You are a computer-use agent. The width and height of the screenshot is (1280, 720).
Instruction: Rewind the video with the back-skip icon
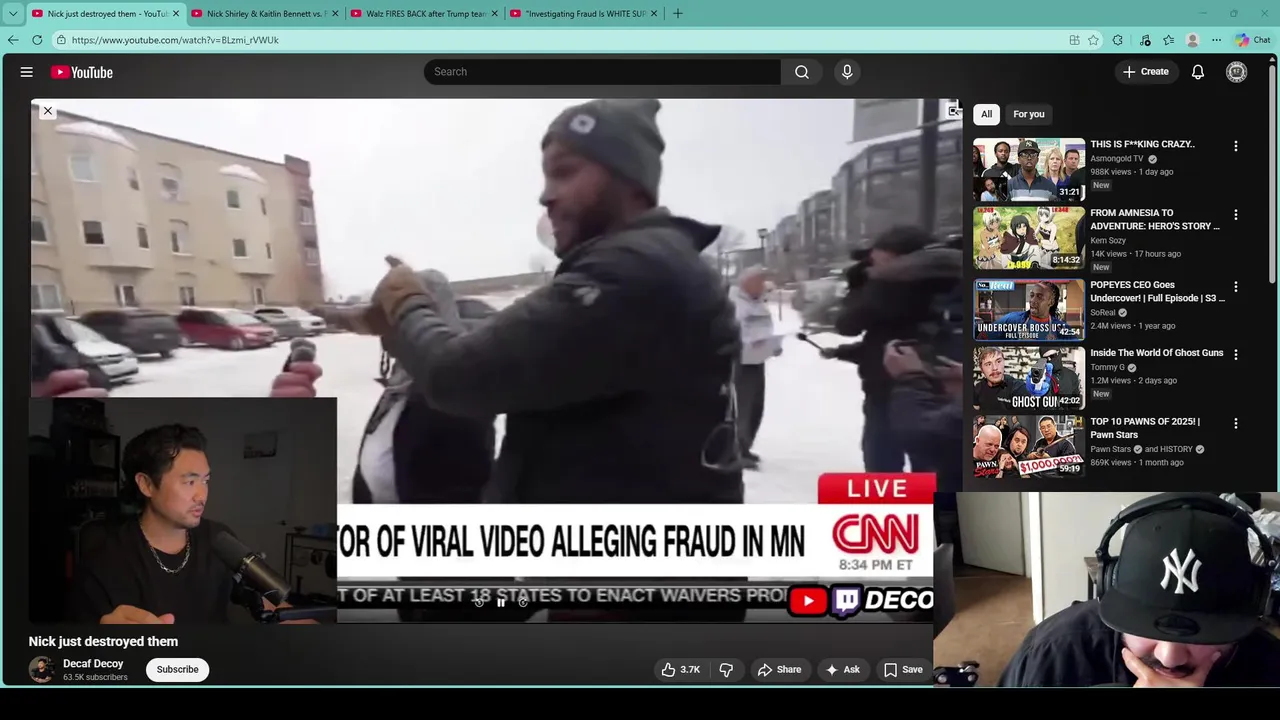pyautogui.click(x=479, y=602)
